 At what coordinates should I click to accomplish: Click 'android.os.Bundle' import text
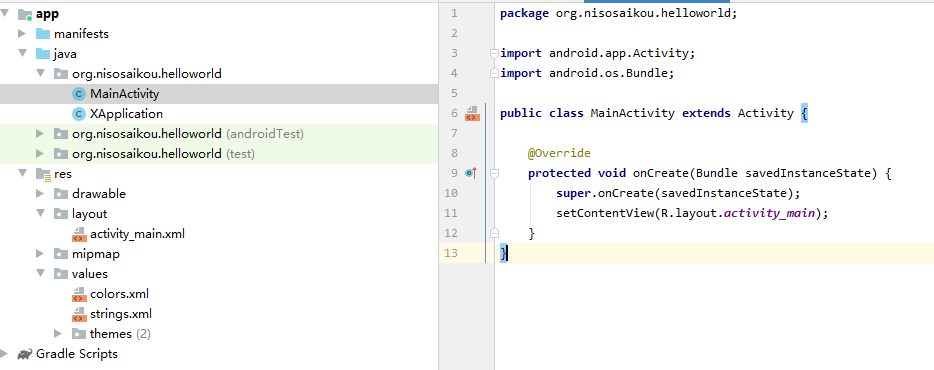(608, 73)
